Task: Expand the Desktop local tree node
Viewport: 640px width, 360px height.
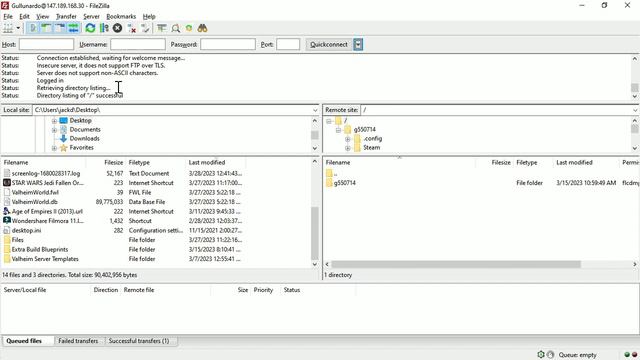Action: 54,121
